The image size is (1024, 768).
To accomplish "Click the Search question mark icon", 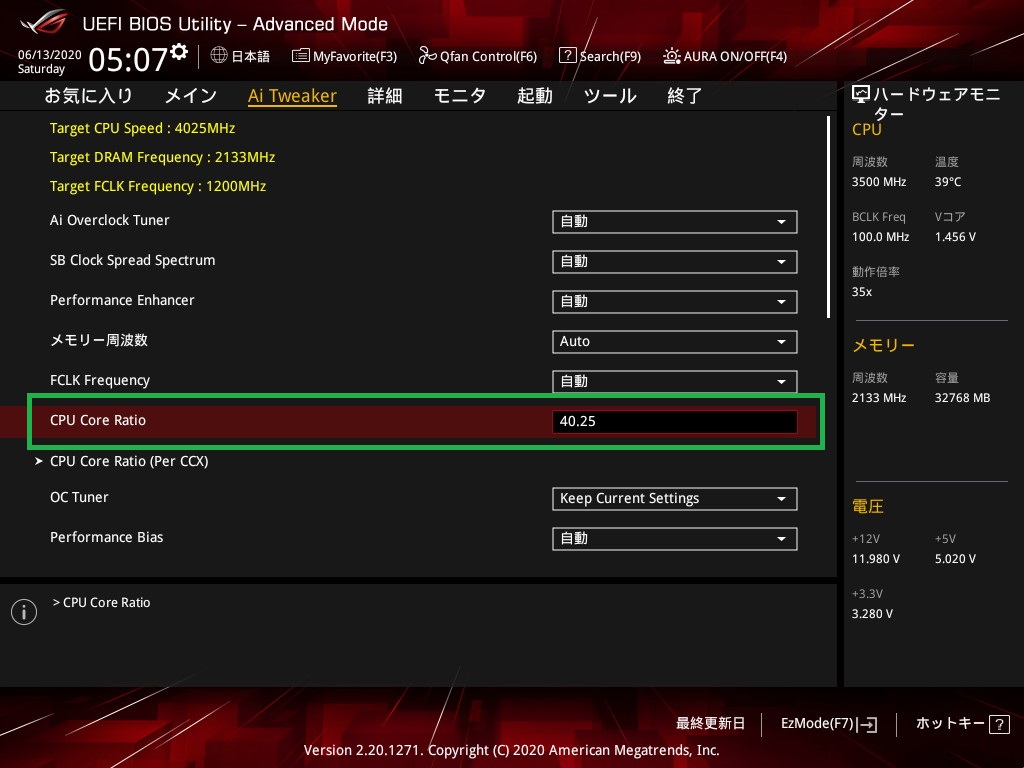I will click(568, 56).
